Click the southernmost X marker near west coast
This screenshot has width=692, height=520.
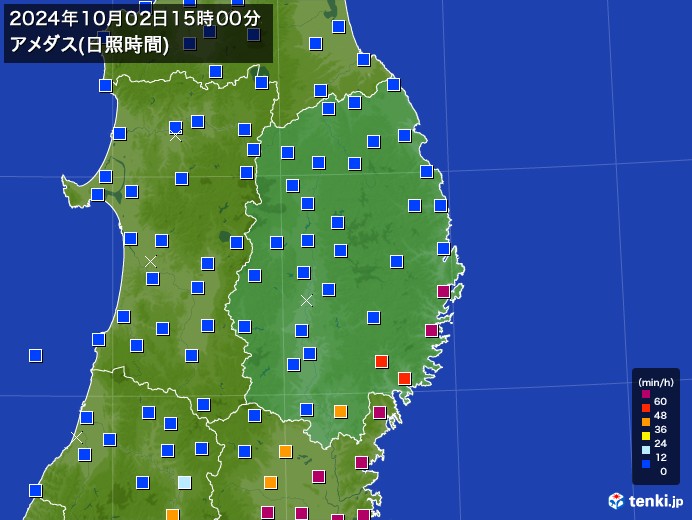[x=76, y=437]
